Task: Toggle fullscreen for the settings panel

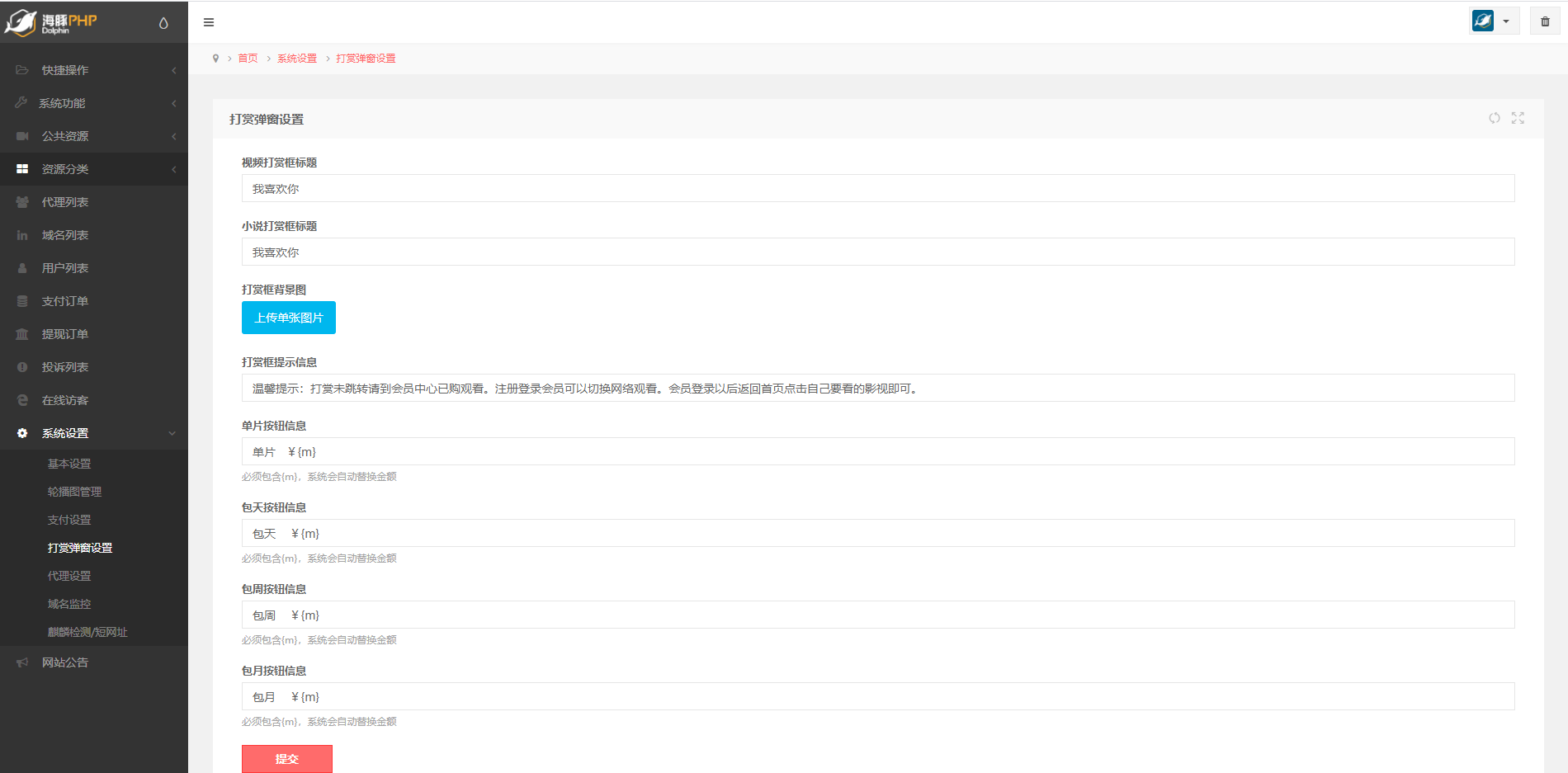Action: coord(1518,118)
